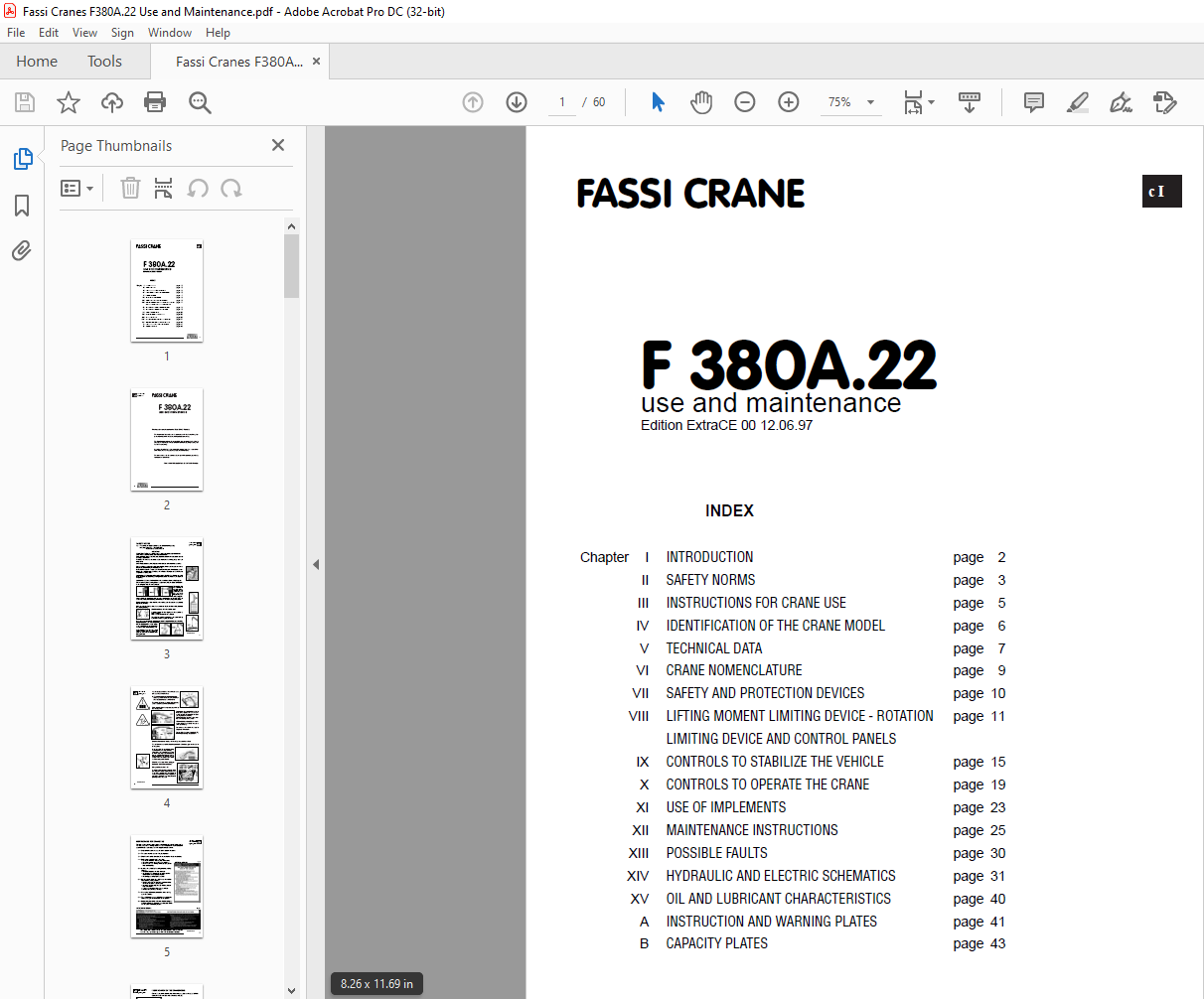Click the Send for signature icon
This screenshot has height=999, width=1204.
coord(1165,102)
